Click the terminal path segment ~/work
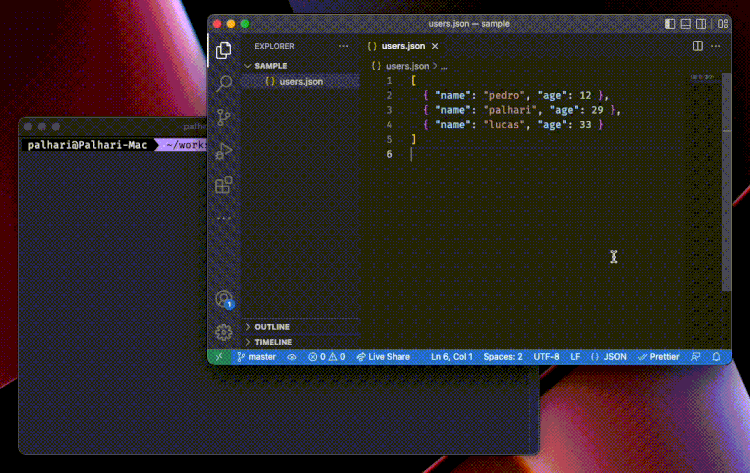Screen dimensions: 750x473 coord(186,145)
